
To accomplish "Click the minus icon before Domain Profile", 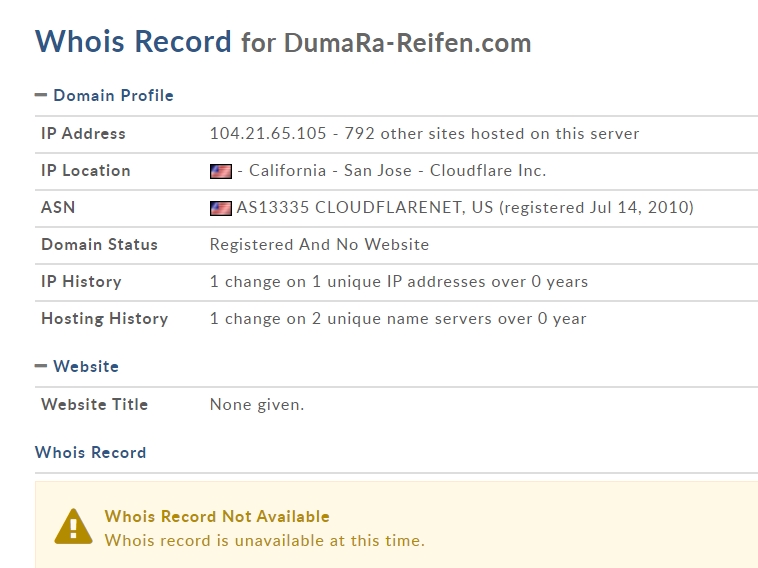I will pyautogui.click(x=41, y=95).
